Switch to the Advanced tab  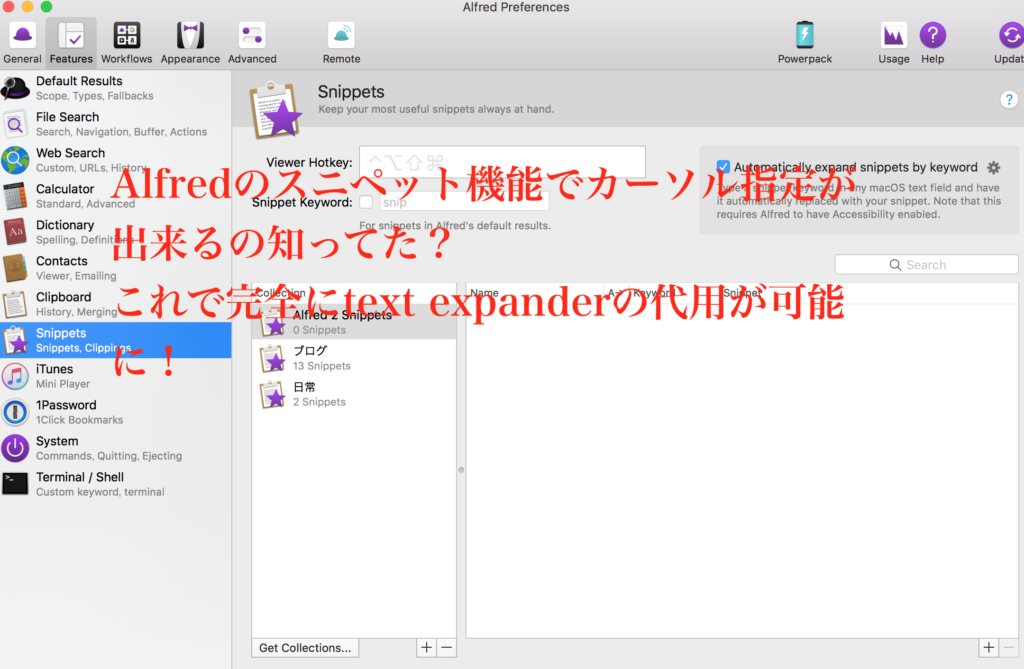point(252,43)
